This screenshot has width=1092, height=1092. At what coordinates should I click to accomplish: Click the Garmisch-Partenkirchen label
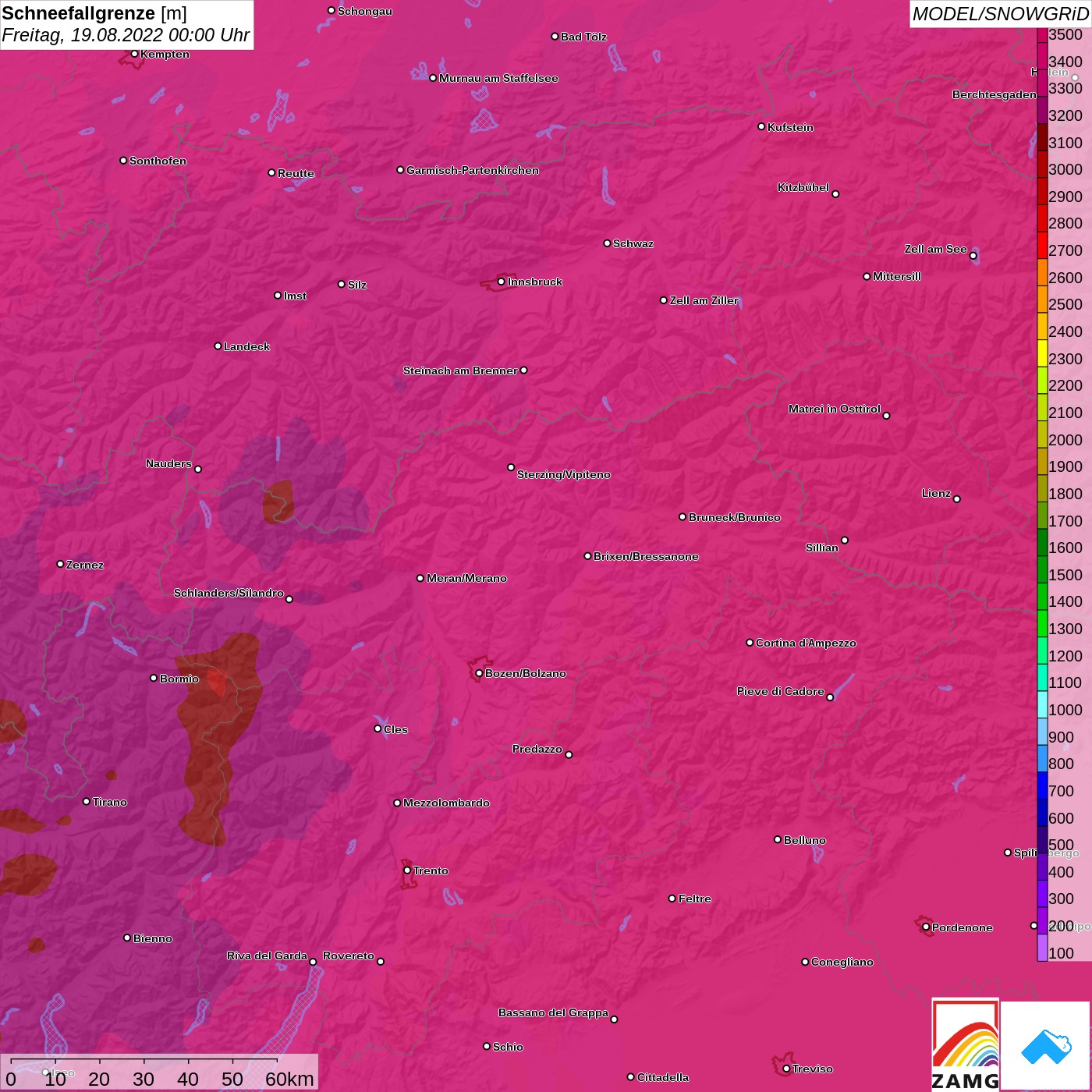[x=473, y=170]
